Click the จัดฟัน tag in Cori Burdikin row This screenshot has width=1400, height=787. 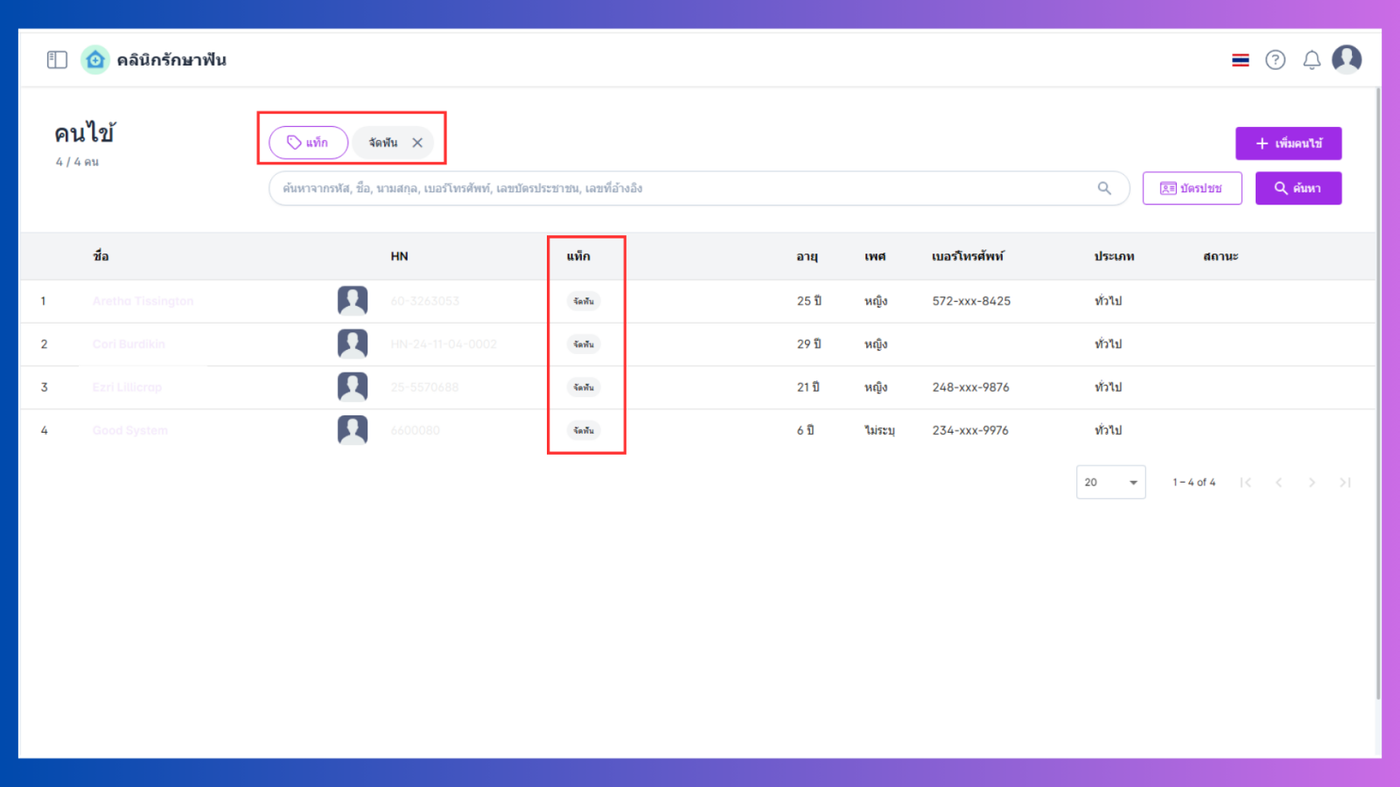[x=583, y=344]
